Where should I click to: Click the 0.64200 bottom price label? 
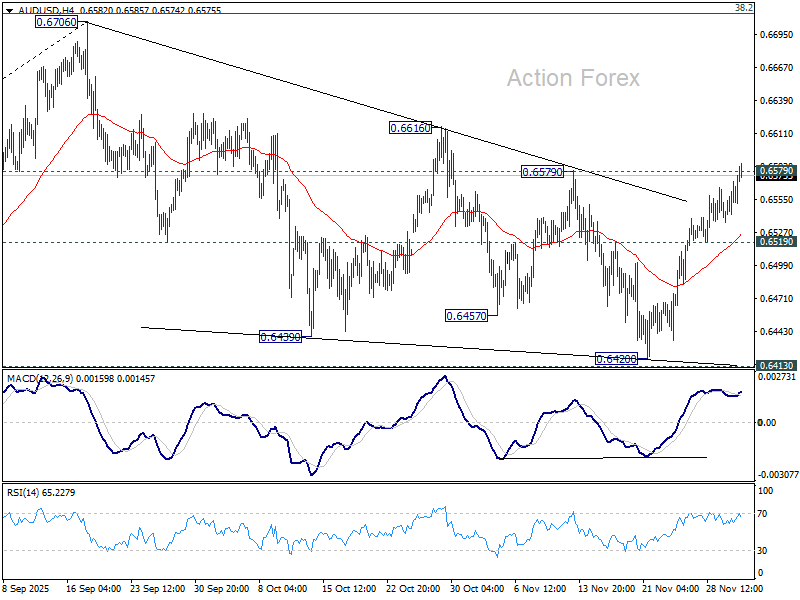pyautogui.click(x=616, y=359)
